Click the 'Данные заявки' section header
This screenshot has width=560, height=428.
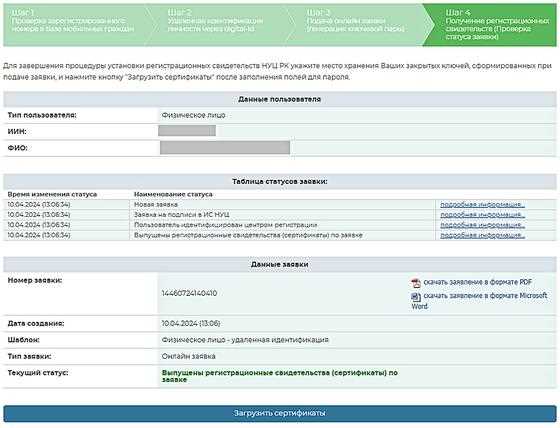point(280,264)
